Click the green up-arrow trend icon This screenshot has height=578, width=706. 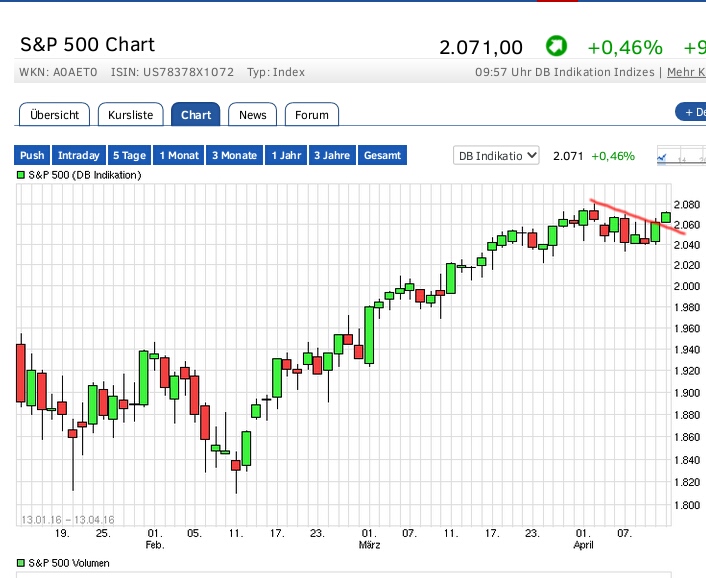(x=555, y=46)
